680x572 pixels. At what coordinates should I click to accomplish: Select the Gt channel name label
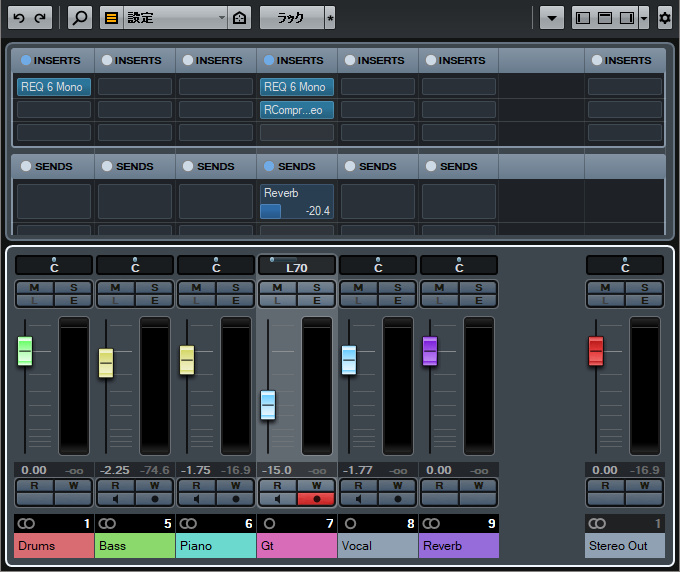297,546
